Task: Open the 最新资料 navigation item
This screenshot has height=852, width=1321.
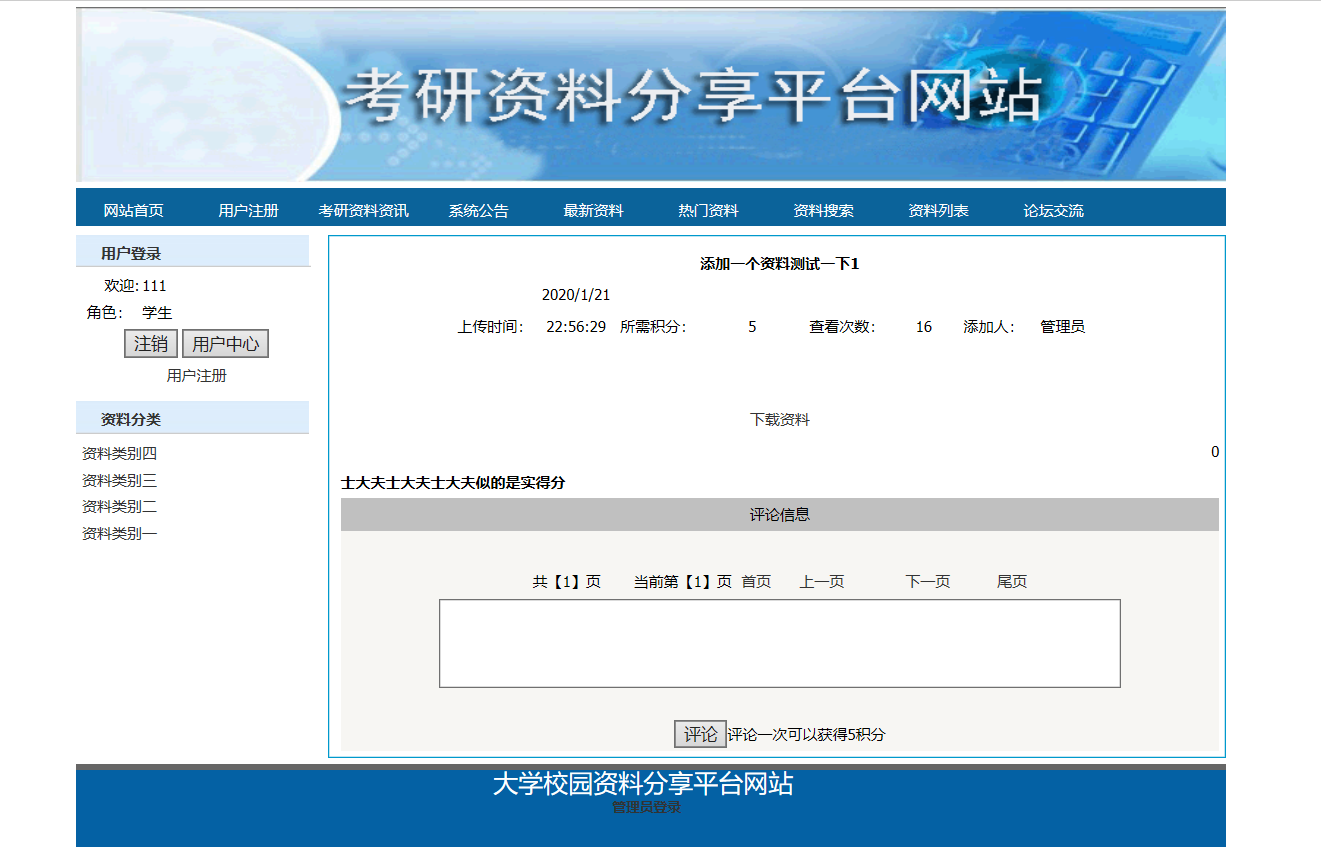Action: point(593,211)
